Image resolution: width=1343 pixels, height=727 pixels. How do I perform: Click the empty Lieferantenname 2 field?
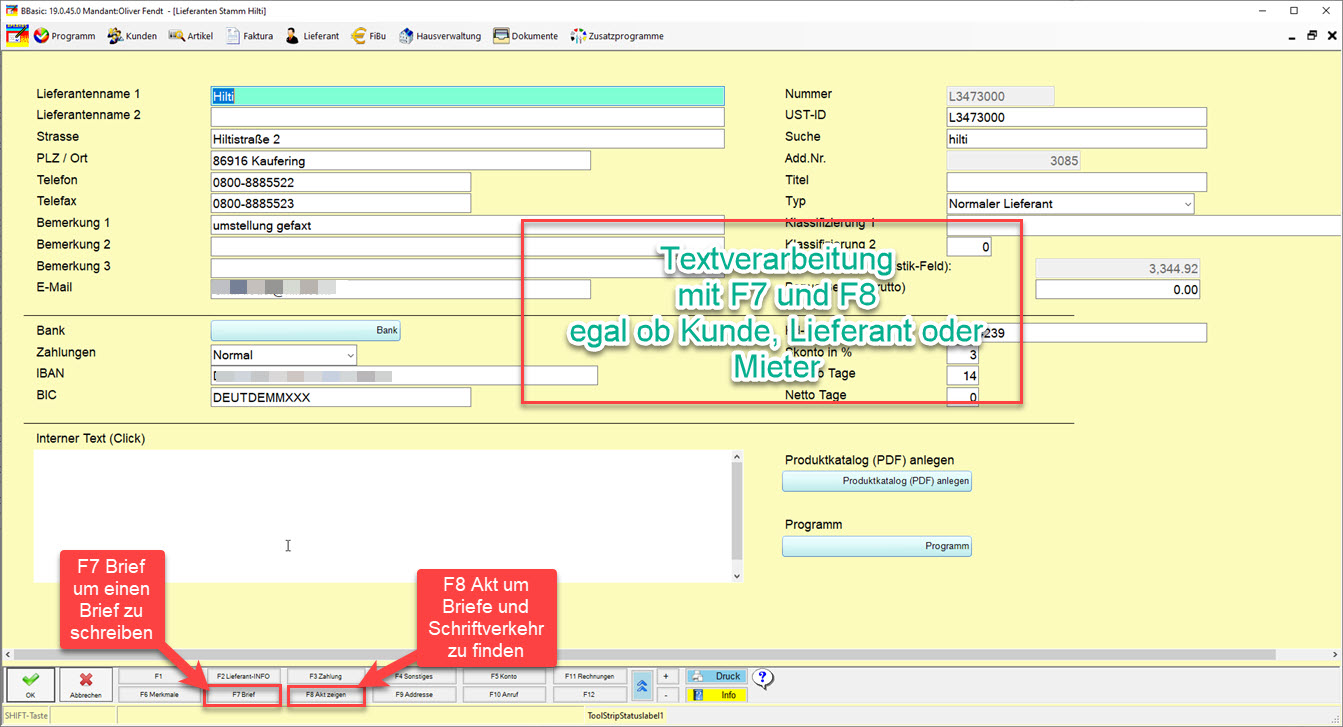467,117
